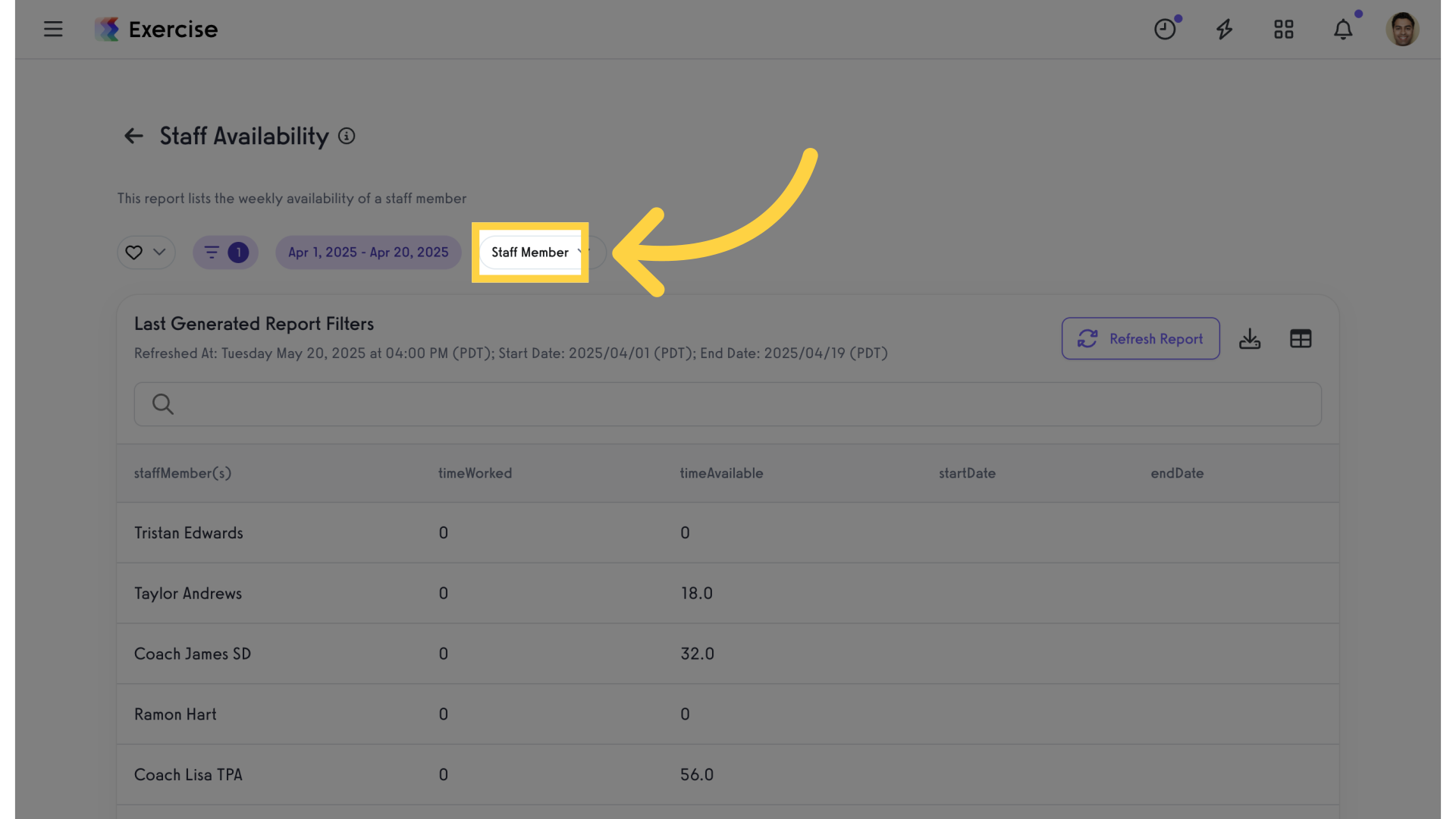Sort by endDate column header
This screenshot has height=819, width=1456.
tap(1178, 473)
